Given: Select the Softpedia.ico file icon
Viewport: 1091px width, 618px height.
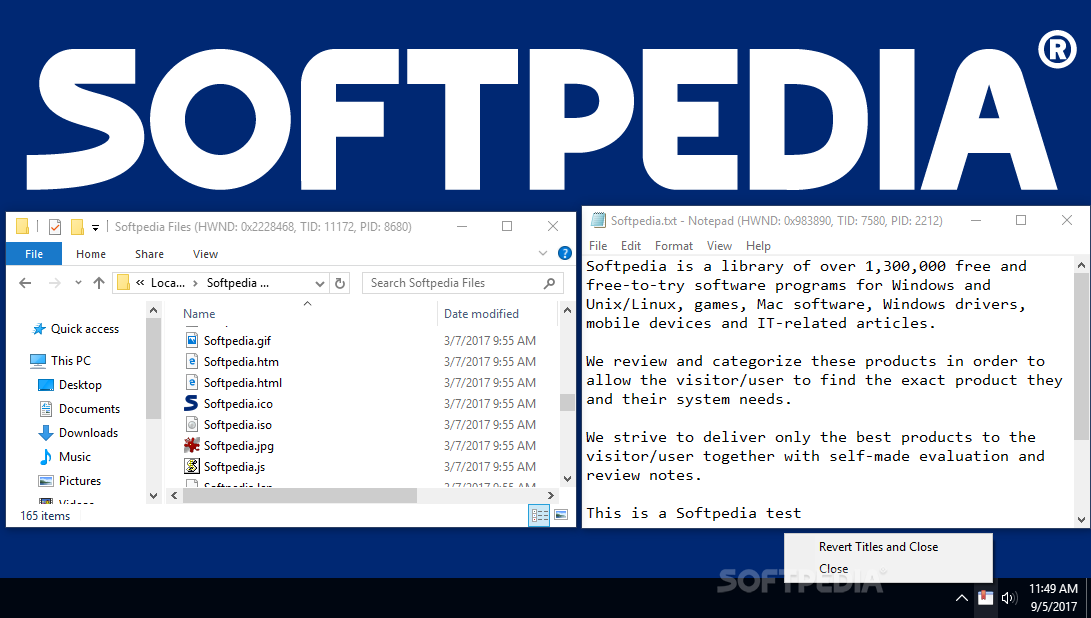Looking at the screenshot, I should 191,403.
